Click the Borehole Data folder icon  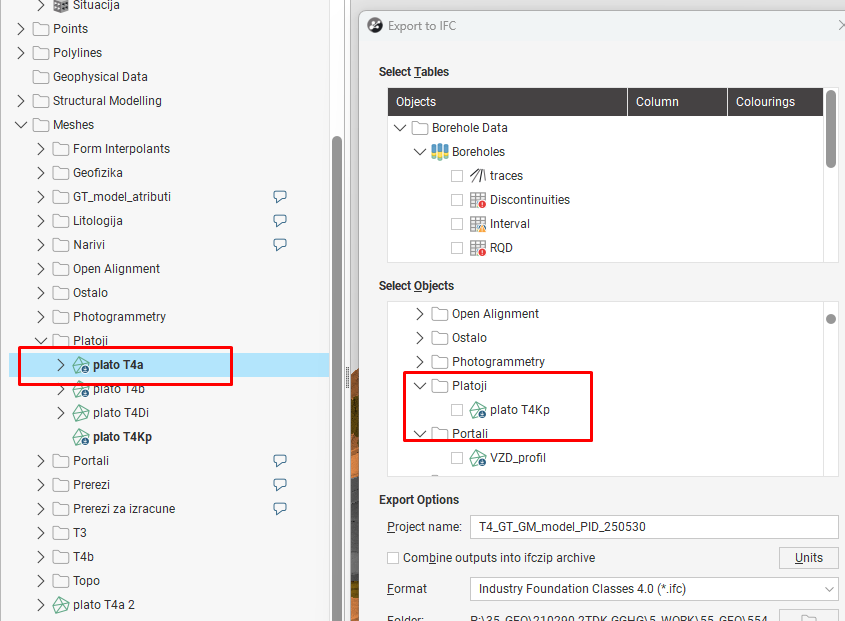click(x=420, y=128)
